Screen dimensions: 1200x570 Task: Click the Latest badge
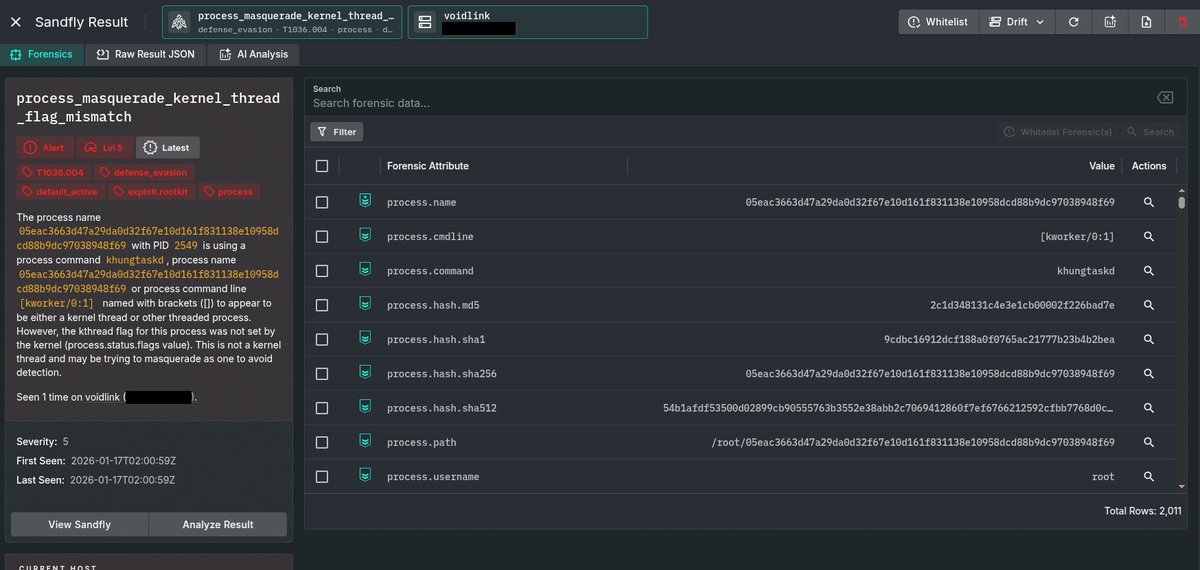(x=168, y=147)
